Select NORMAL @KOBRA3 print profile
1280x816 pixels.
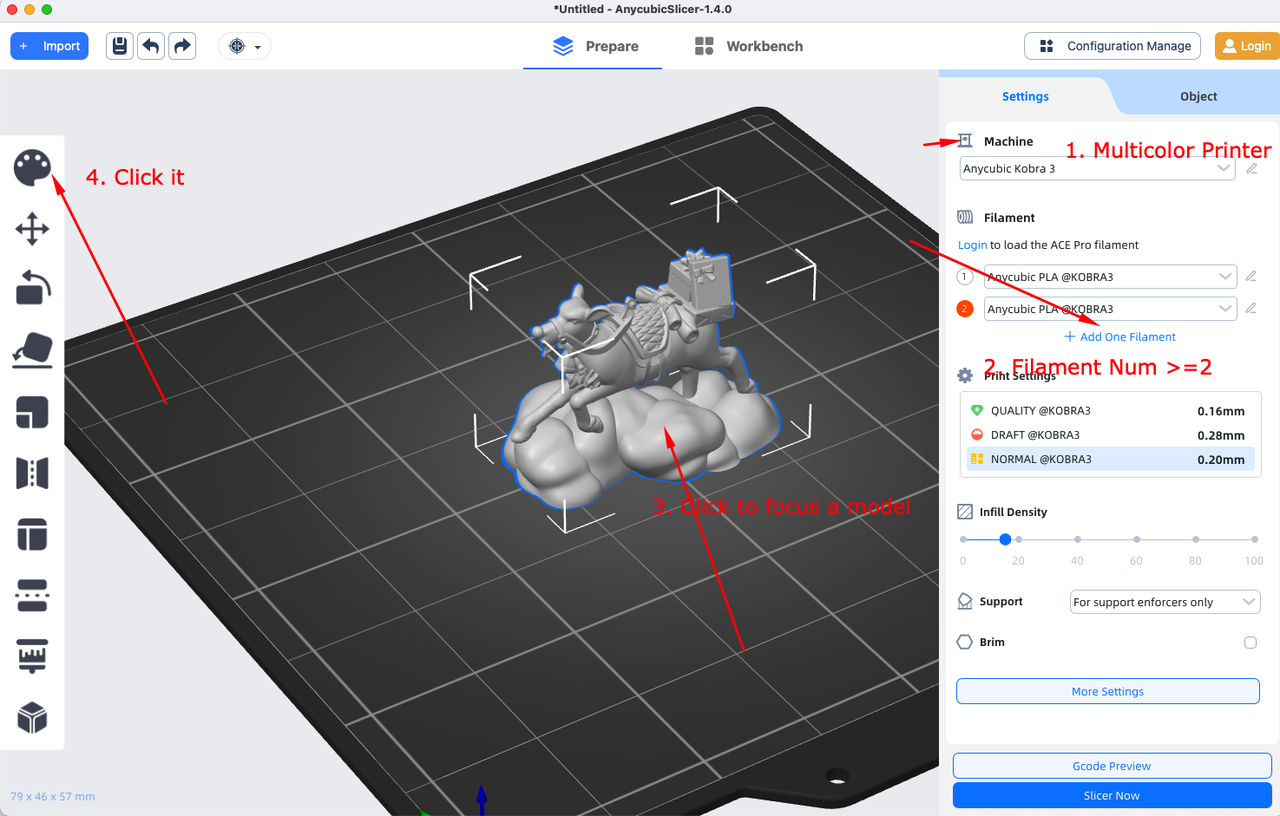point(1108,459)
